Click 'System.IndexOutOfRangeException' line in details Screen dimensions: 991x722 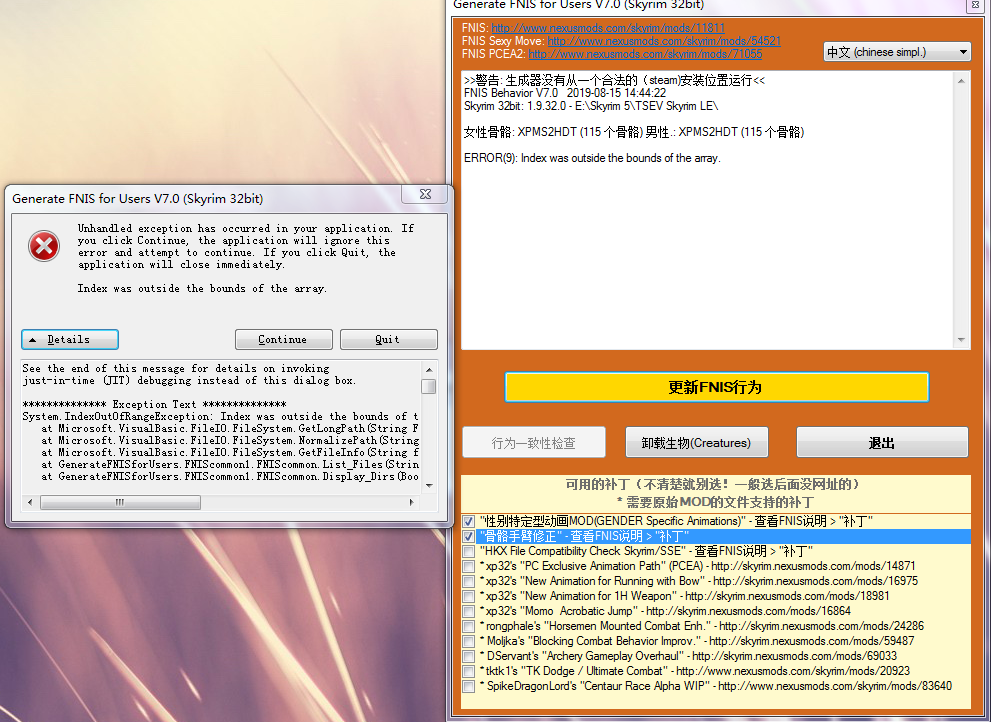click(x=221, y=417)
